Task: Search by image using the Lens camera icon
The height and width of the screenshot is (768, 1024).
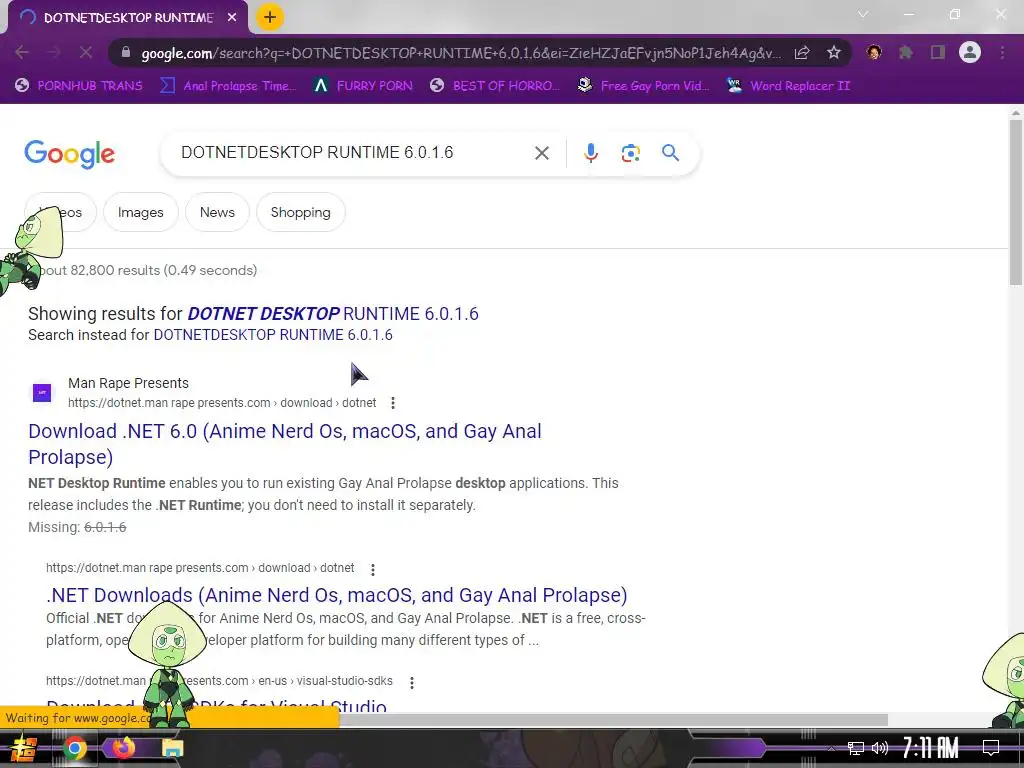Action: (630, 153)
